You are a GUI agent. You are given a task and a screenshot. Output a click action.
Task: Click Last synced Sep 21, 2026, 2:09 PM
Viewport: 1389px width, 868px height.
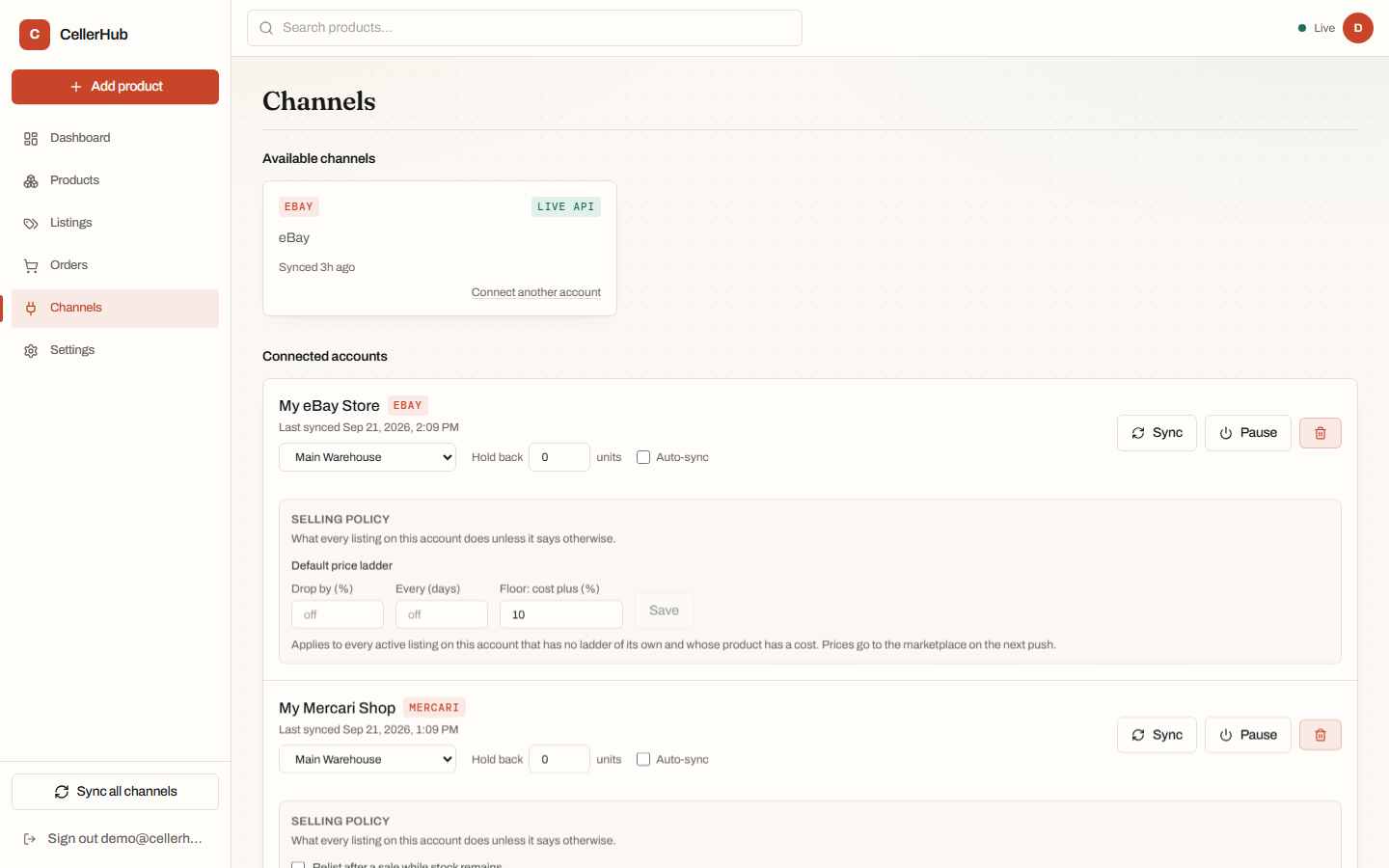(368, 427)
